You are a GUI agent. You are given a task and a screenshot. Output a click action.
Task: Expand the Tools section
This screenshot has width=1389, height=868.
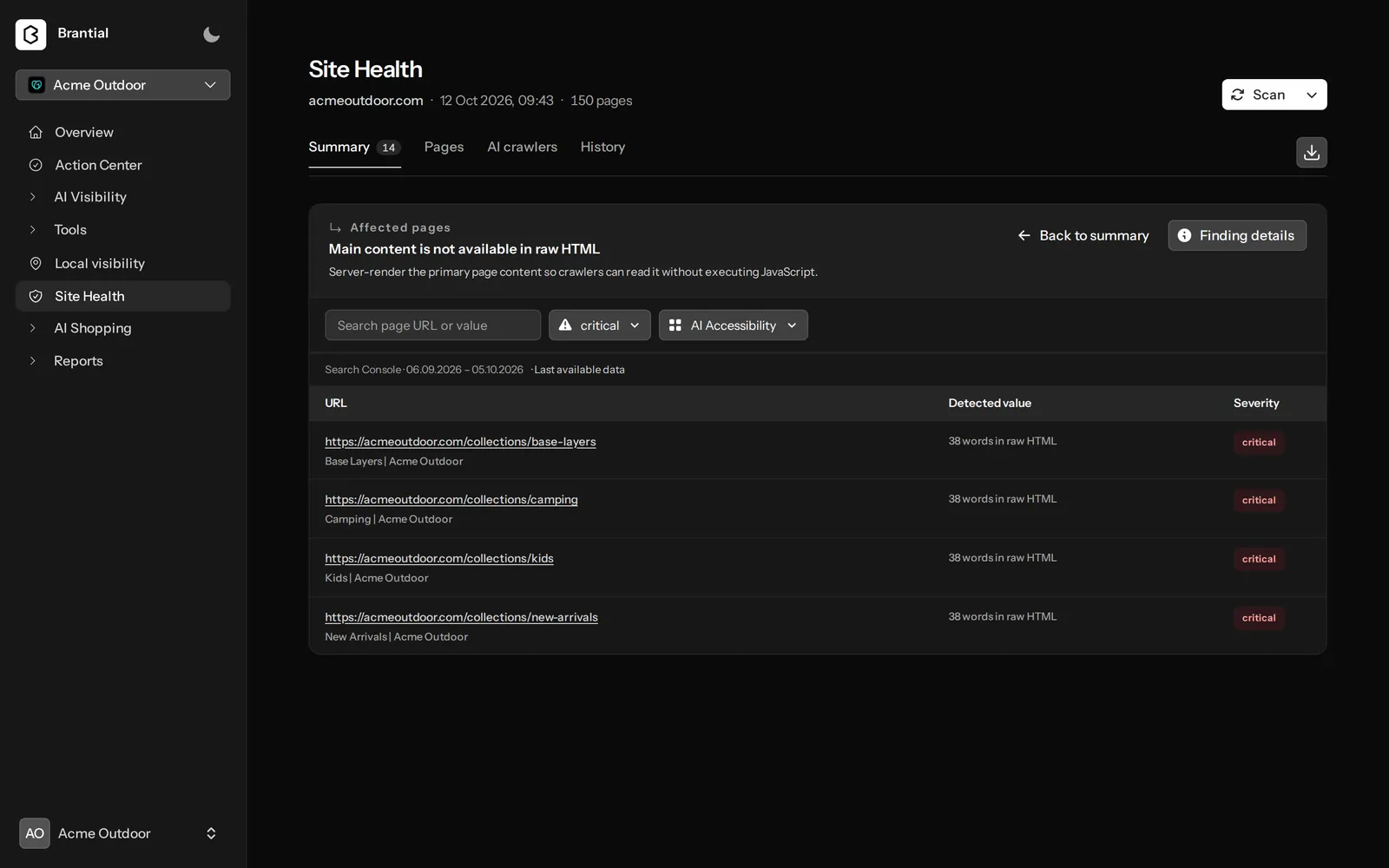[x=33, y=230]
